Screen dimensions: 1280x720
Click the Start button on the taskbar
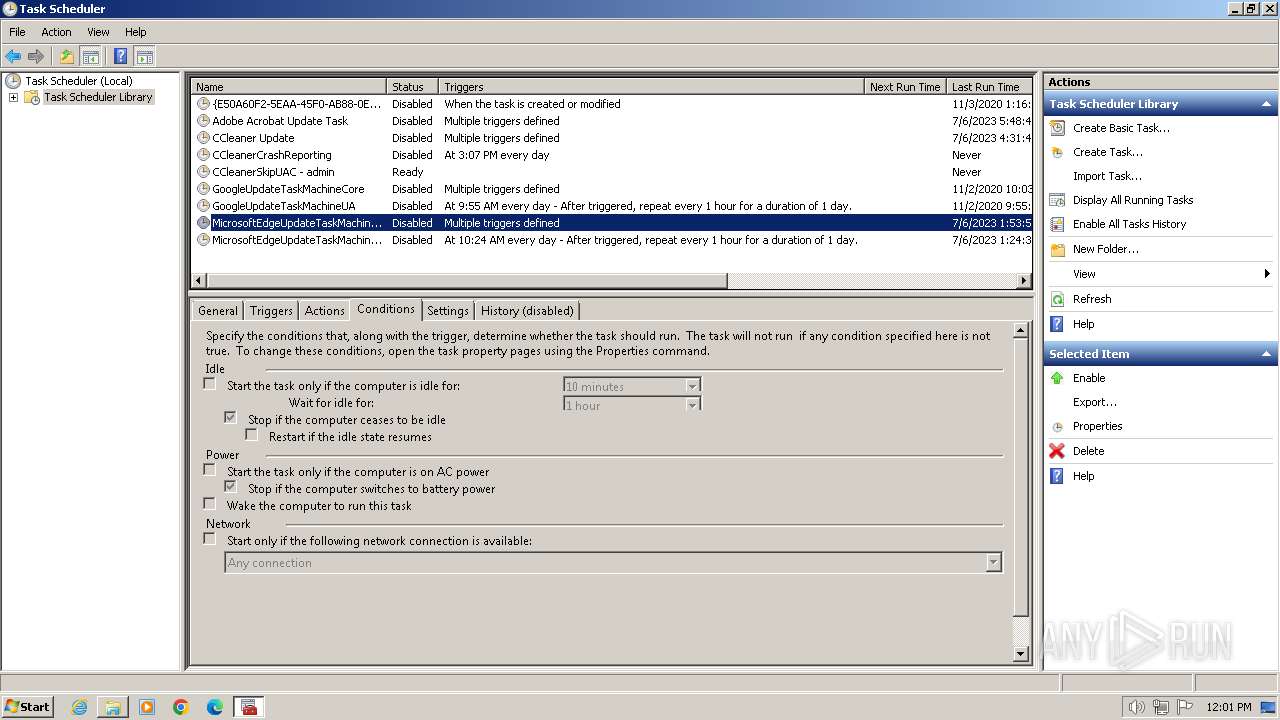pyautogui.click(x=28, y=707)
